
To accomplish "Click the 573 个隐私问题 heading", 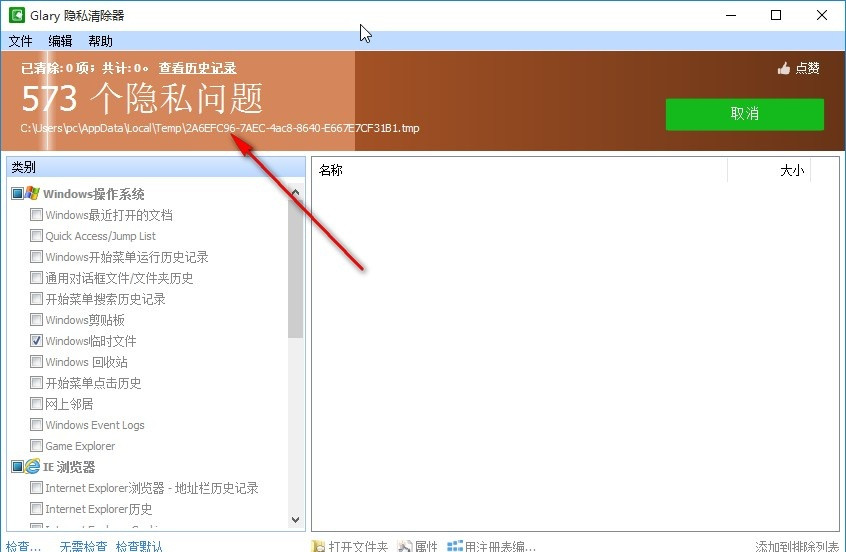I will tap(142, 99).
